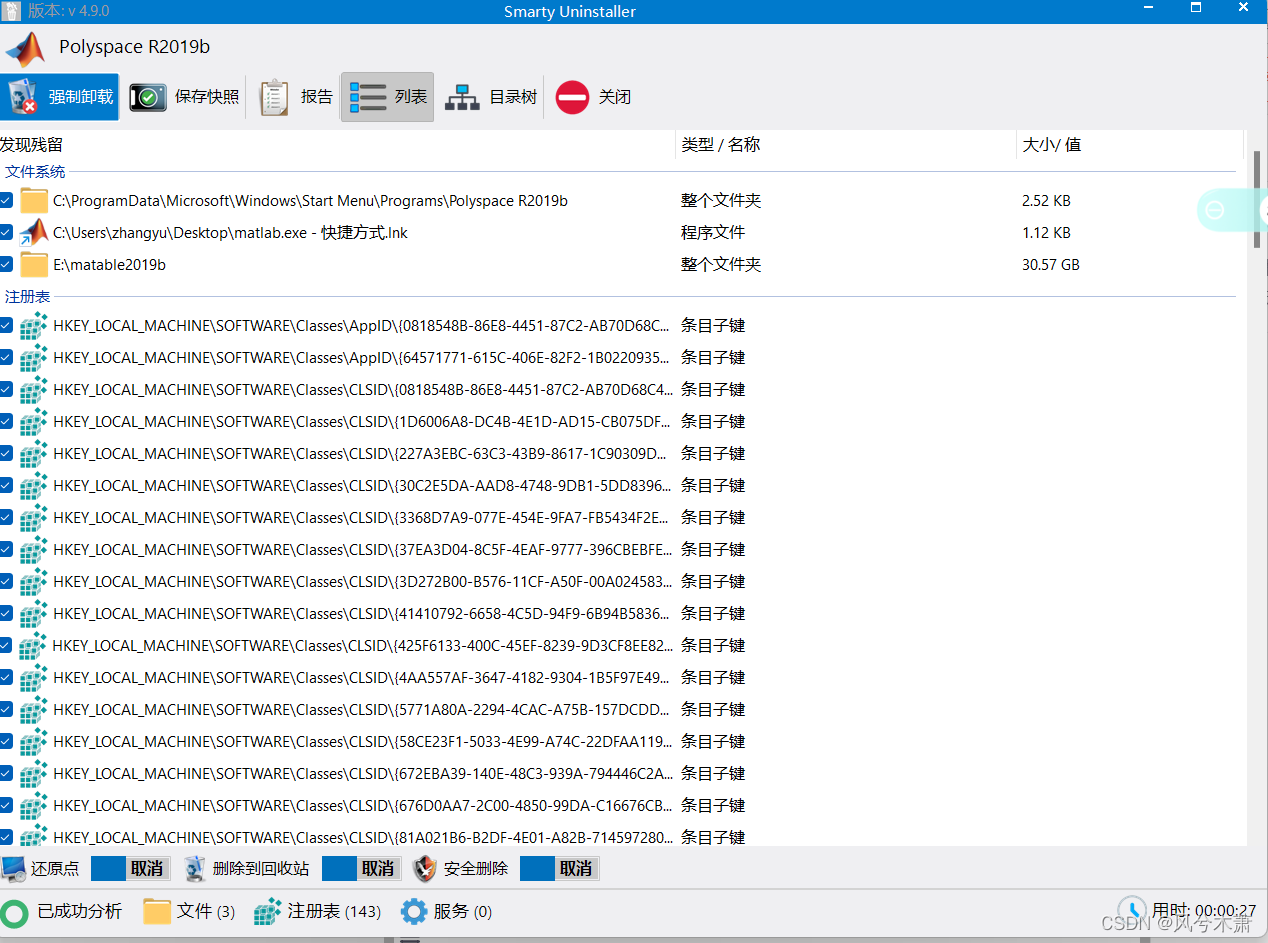Click the vertical scrollbar thumb on the right
The image size is (1268, 943).
tap(1257, 200)
